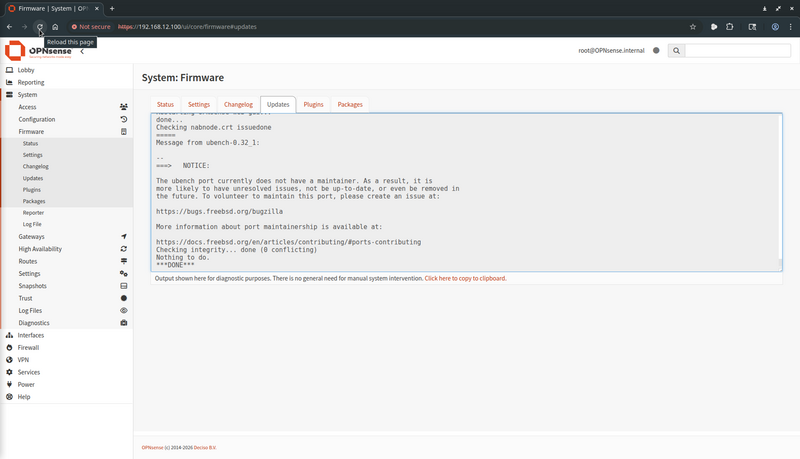
Task: Click the browser forward arrow
Action: pyautogui.click(x=24, y=27)
